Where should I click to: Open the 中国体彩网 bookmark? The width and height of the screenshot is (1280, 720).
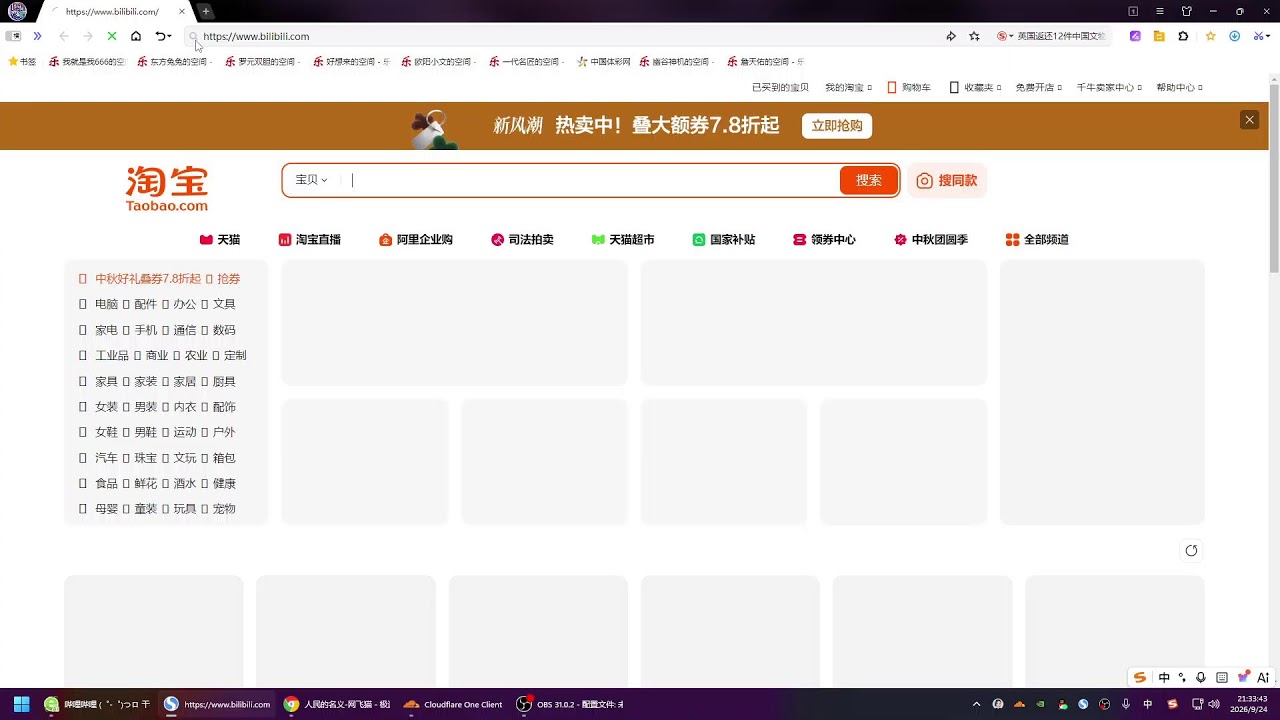coord(604,62)
